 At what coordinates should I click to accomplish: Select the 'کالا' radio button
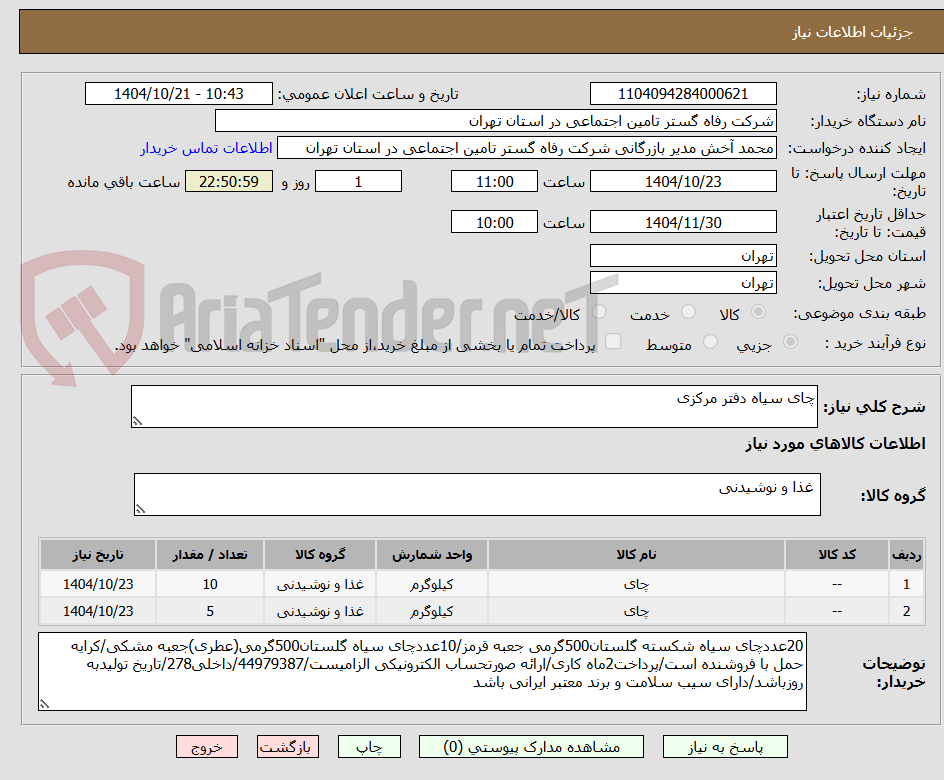[759, 312]
